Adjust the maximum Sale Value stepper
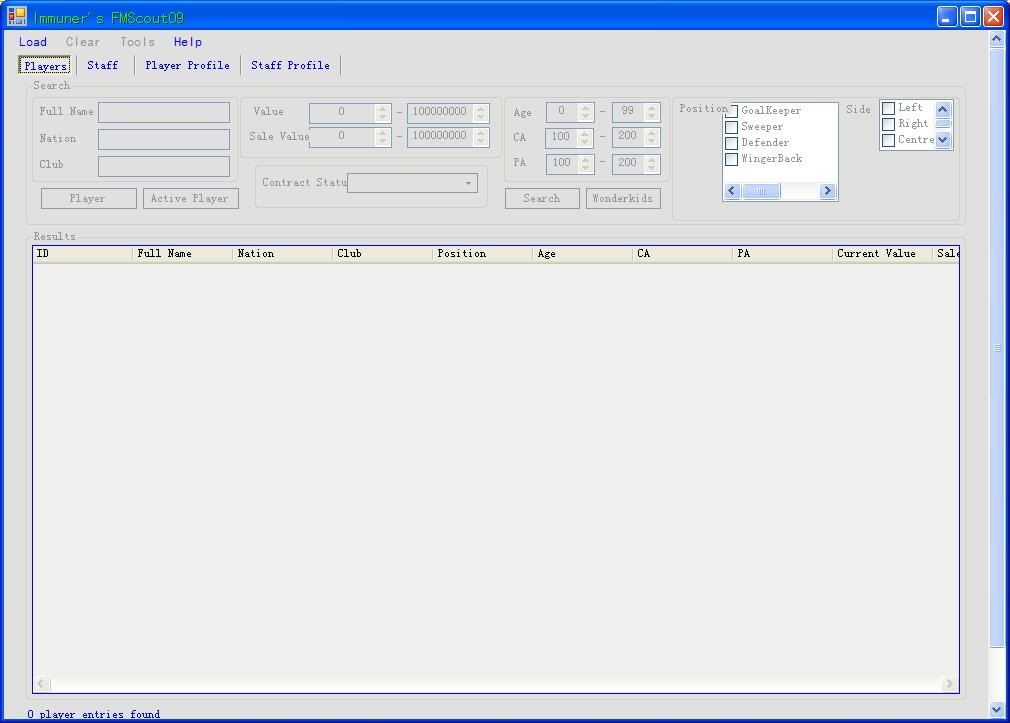This screenshot has width=1010, height=723. (x=481, y=137)
